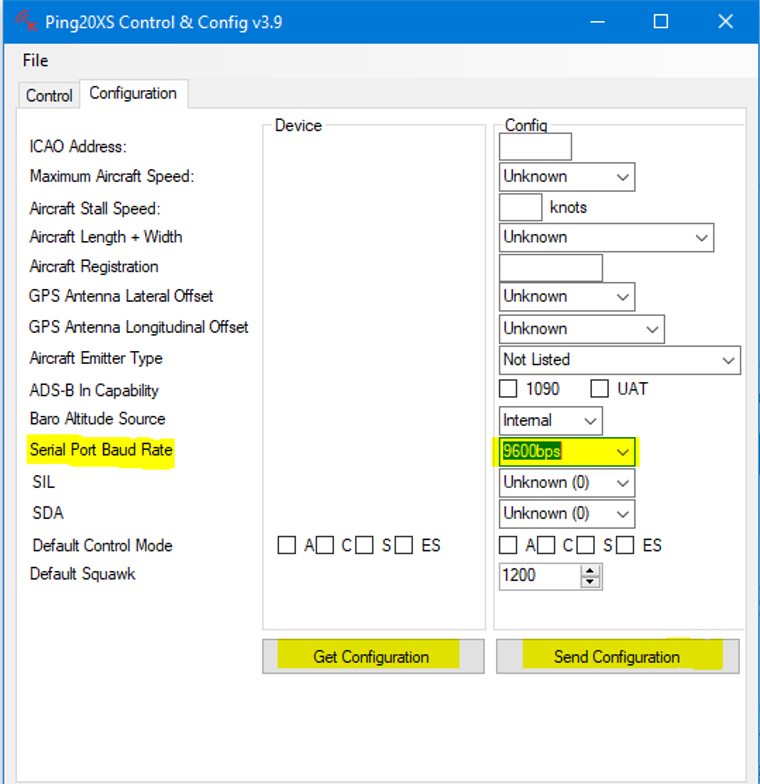This screenshot has width=760, height=784.
Task: Enable the UAT ADS-B In checkbox
Action: click(600, 388)
